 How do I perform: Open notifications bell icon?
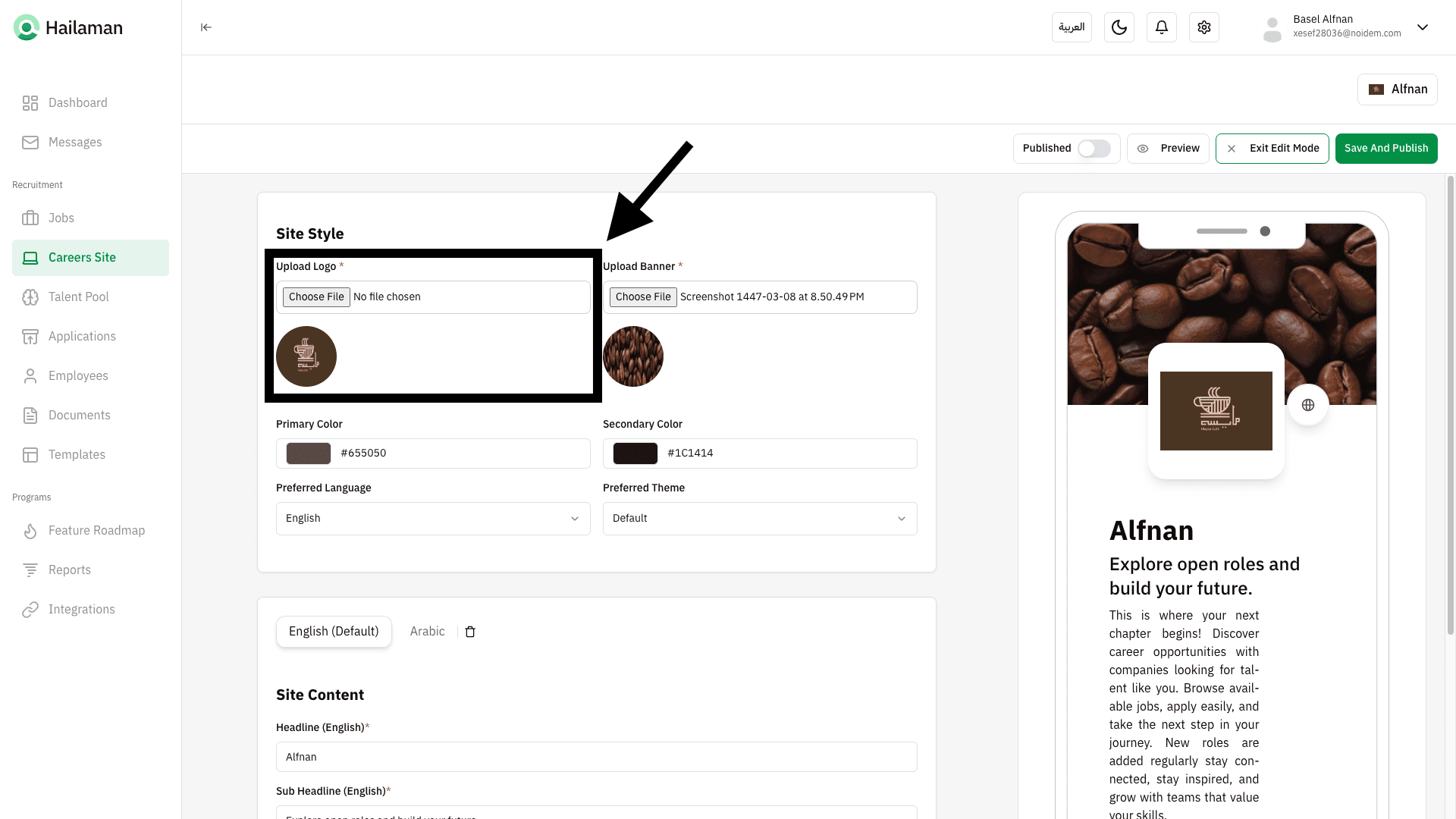click(1161, 27)
